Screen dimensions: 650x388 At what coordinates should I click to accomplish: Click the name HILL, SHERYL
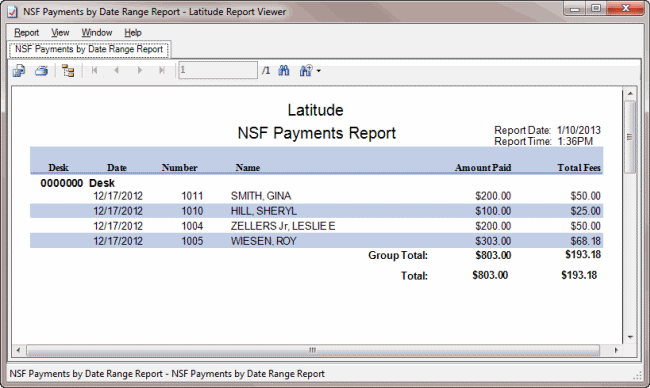(x=264, y=211)
